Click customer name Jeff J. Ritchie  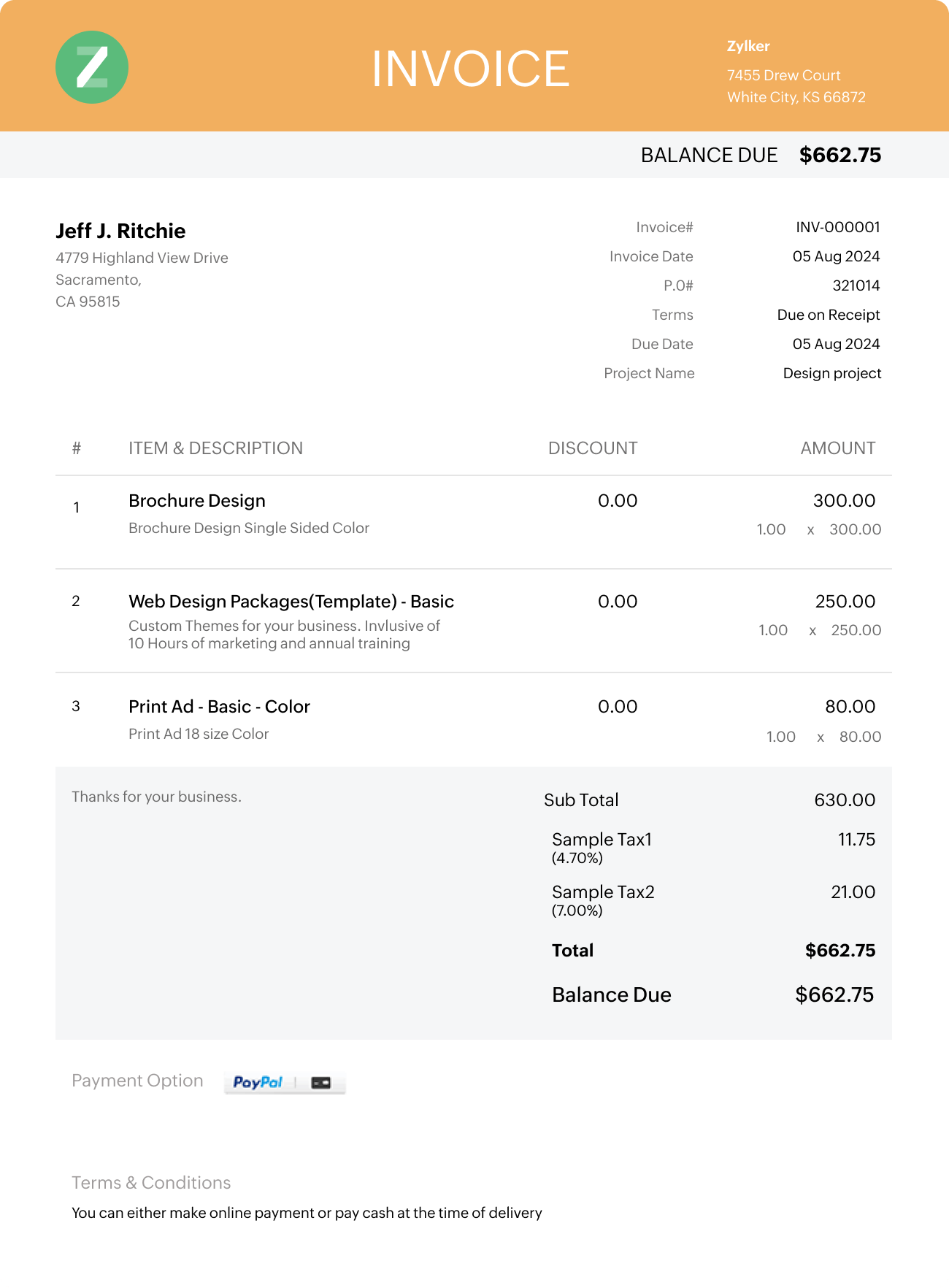pyautogui.click(x=120, y=231)
